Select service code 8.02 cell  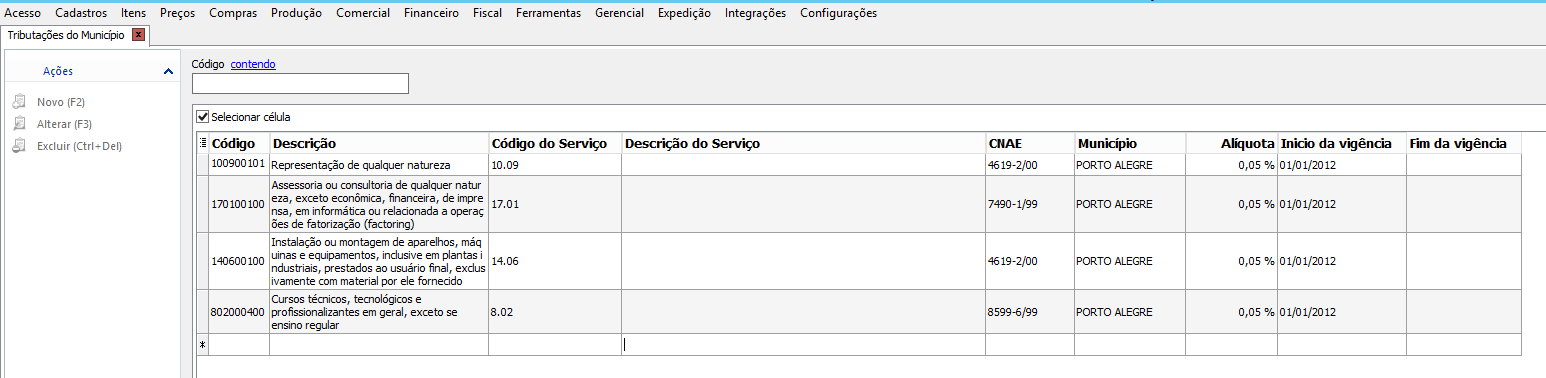[x=555, y=311]
